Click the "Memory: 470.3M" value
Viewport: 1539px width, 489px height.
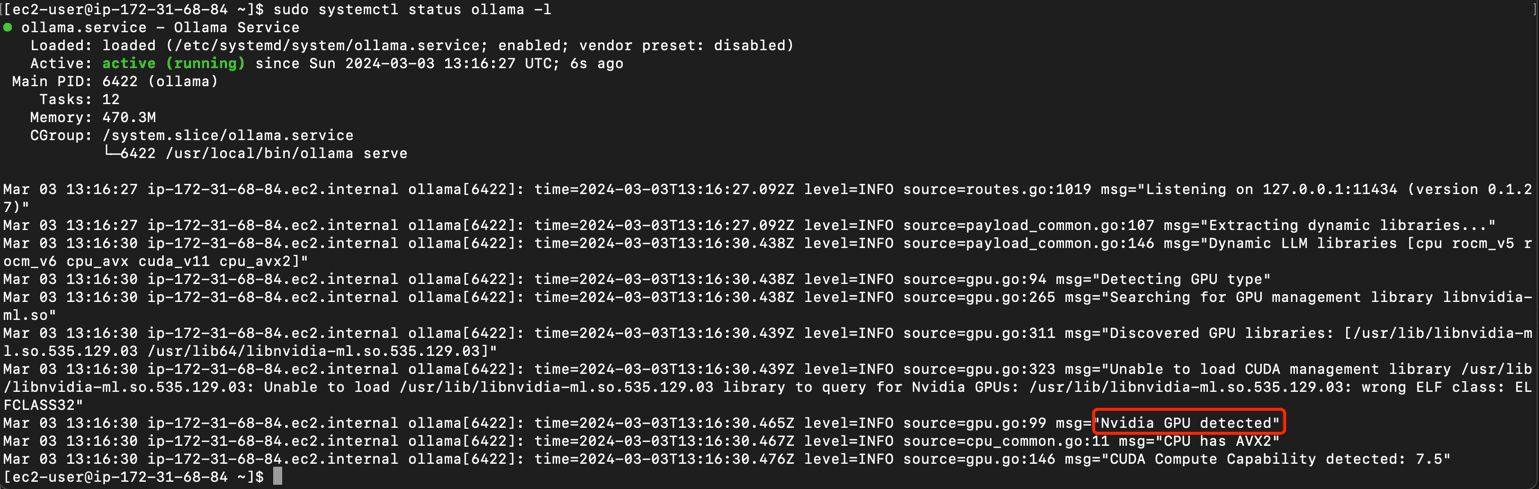tap(129, 117)
